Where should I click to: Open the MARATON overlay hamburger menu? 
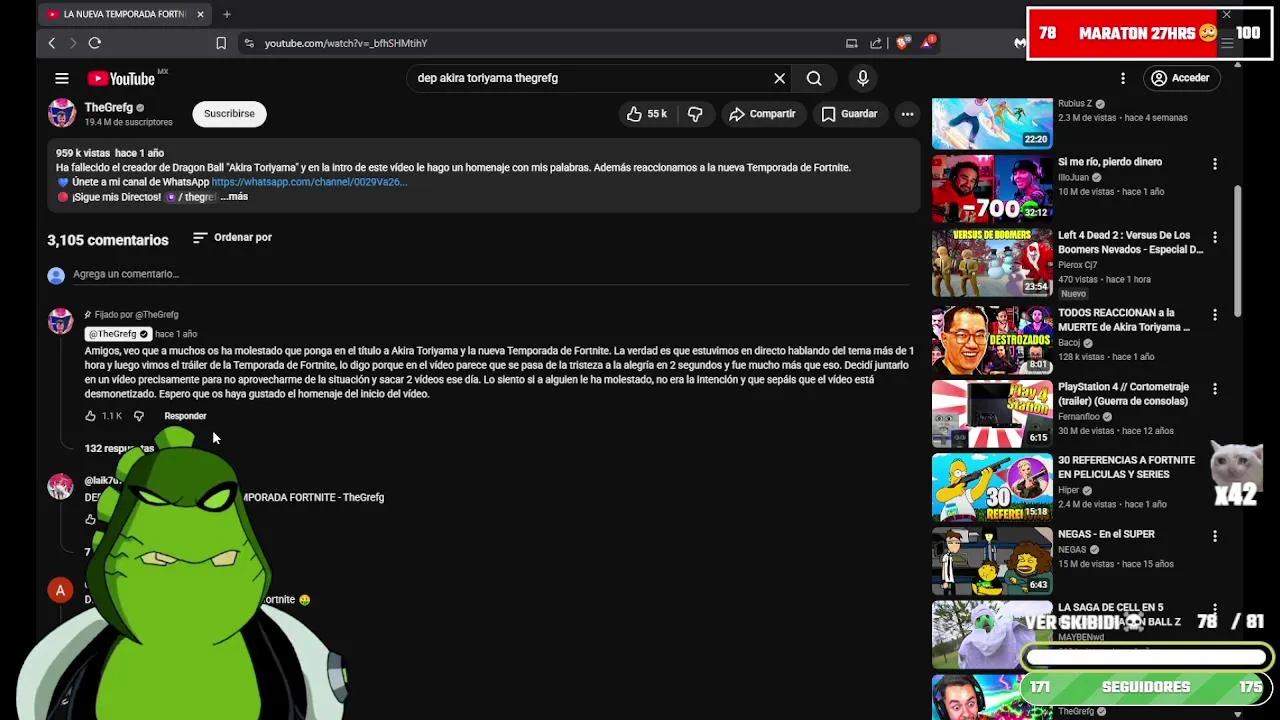[1227, 44]
